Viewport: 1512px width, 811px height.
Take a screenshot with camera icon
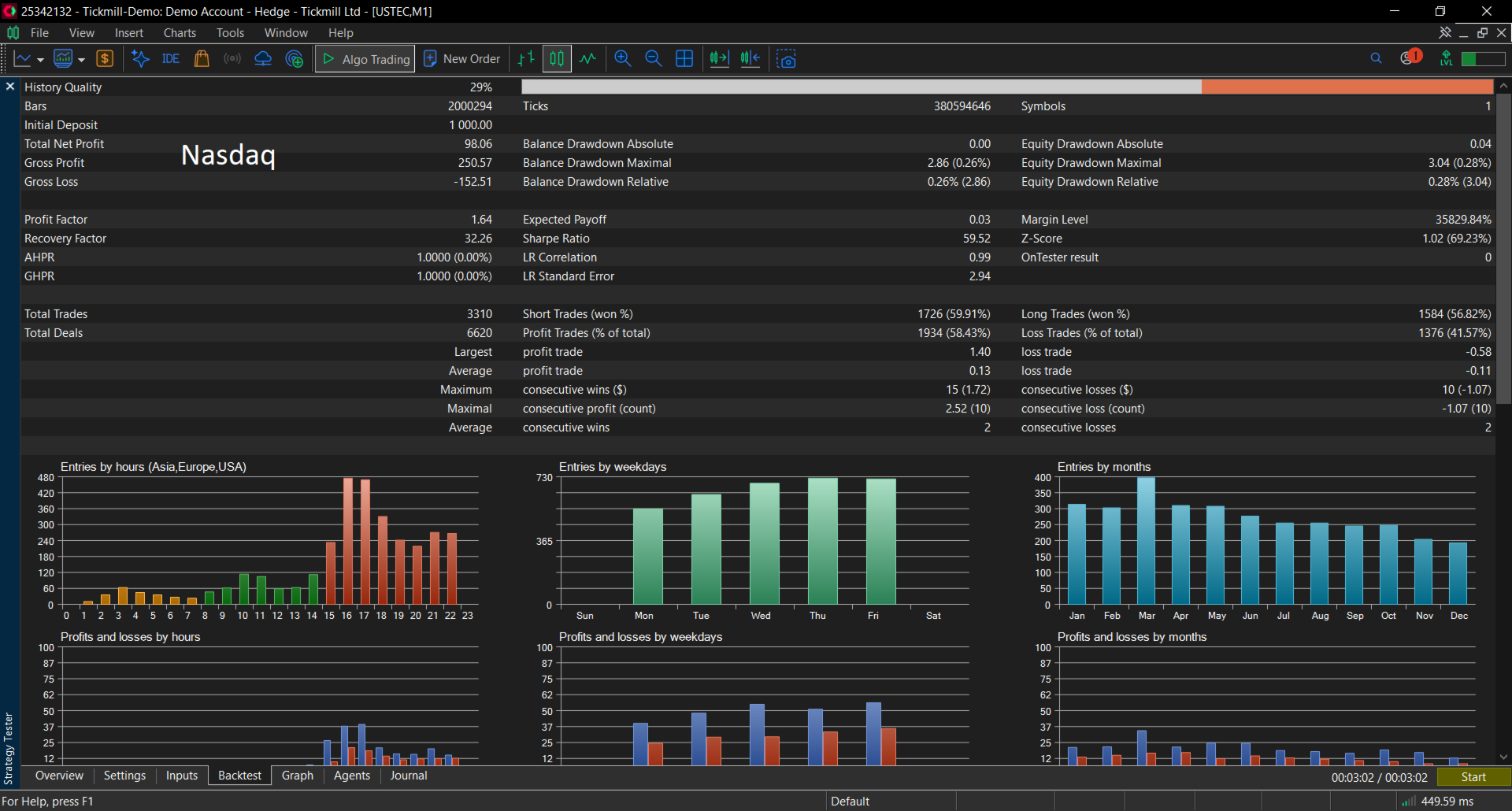787,59
